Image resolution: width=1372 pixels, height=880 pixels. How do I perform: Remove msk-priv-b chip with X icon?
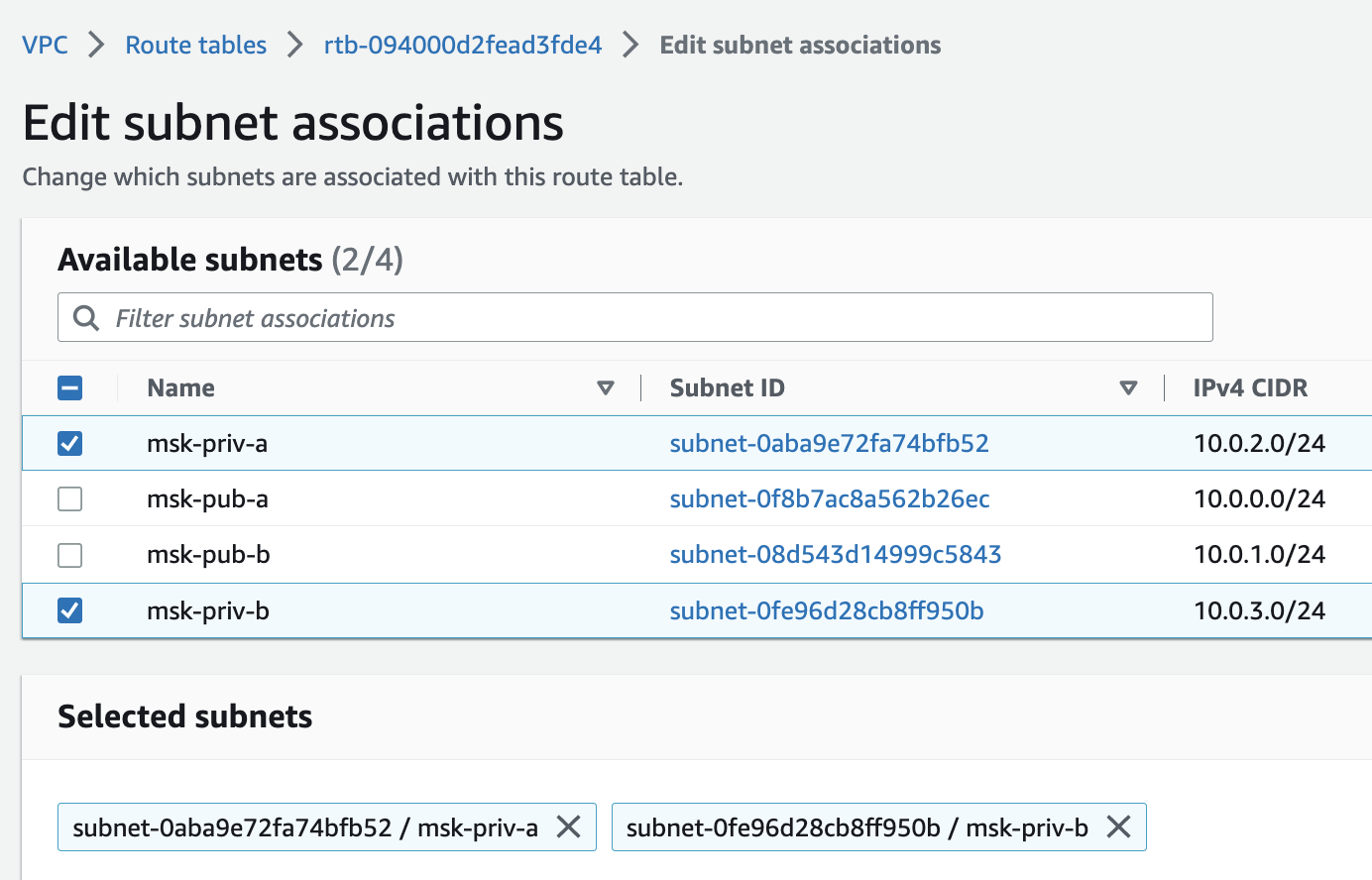(x=1118, y=826)
